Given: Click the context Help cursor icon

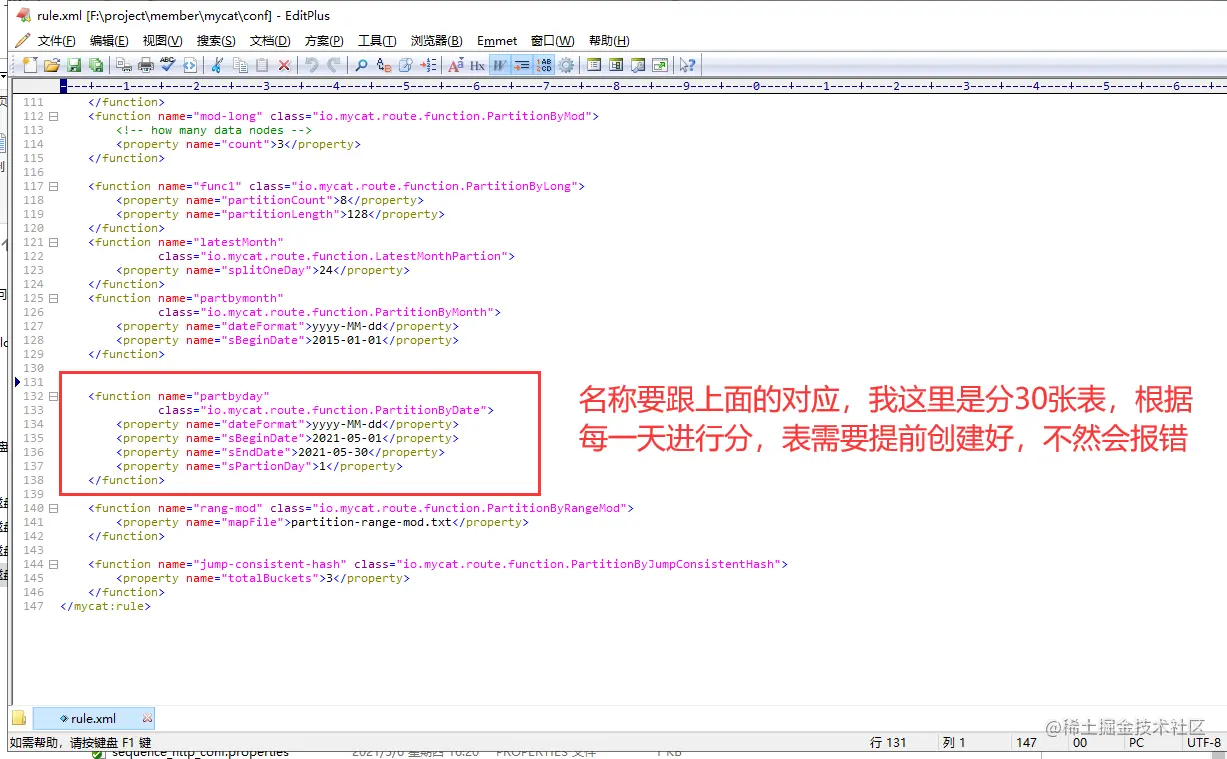Looking at the screenshot, I should [687, 65].
